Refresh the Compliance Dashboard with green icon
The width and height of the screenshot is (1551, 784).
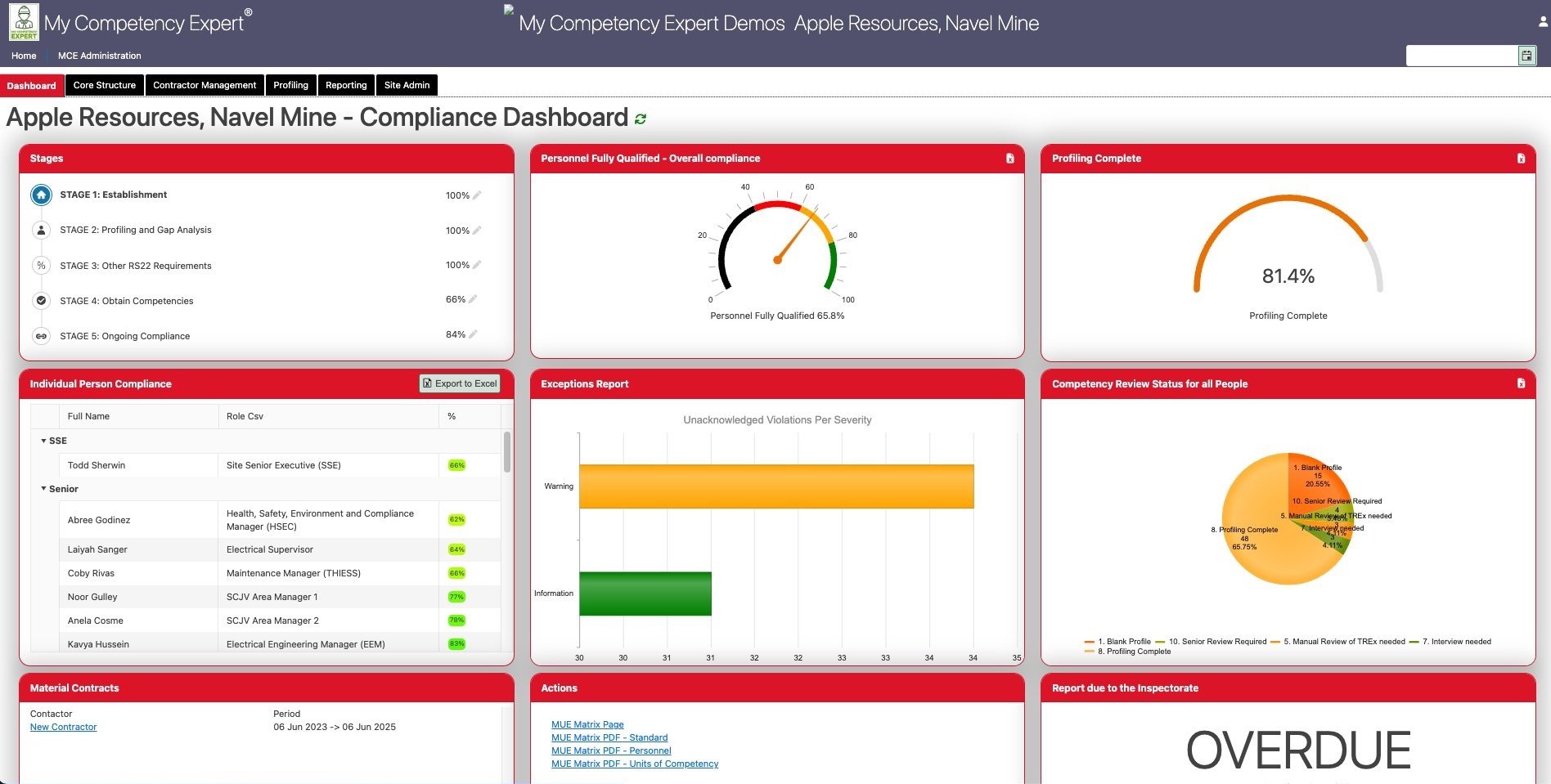(641, 119)
